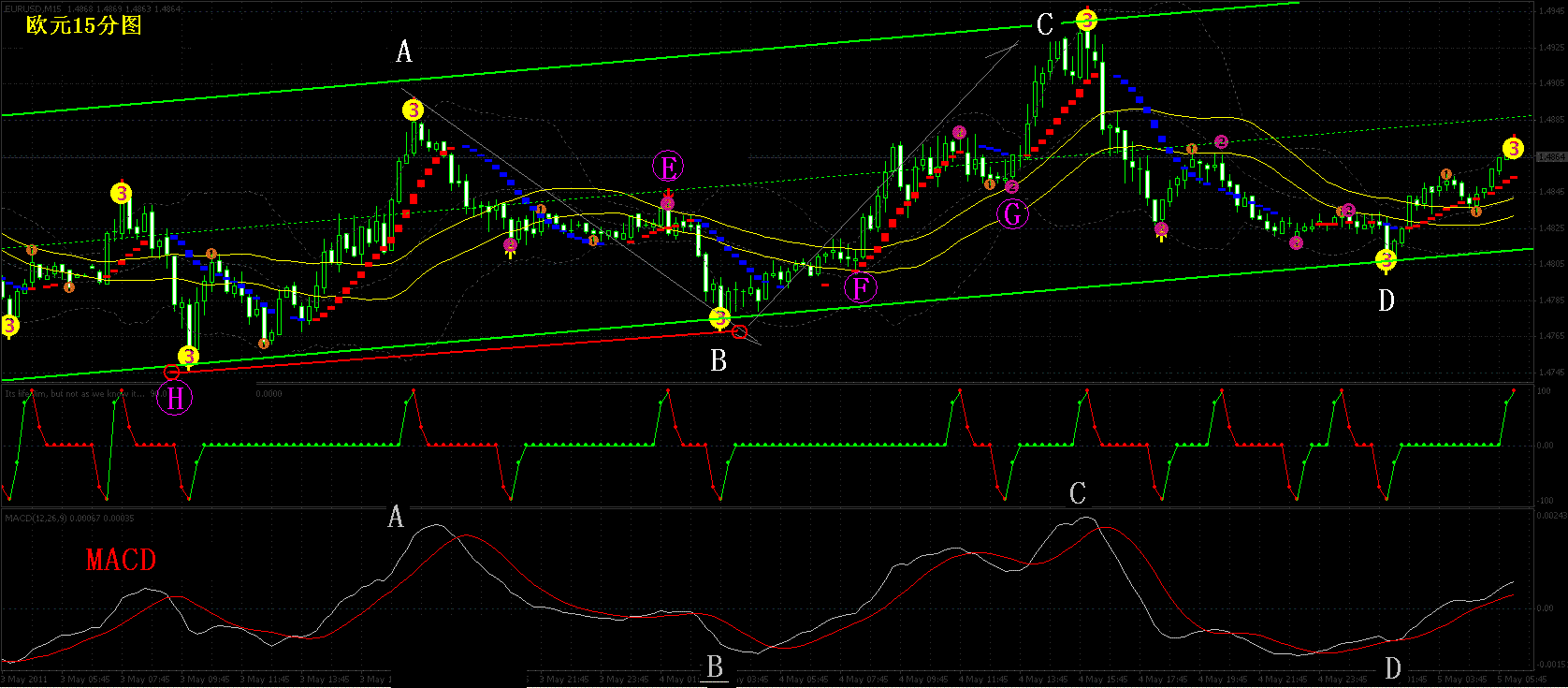Viewport: 1568px width, 688px height.
Task: Click the yellow 3 marker at the latest candle
Action: tap(1513, 149)
